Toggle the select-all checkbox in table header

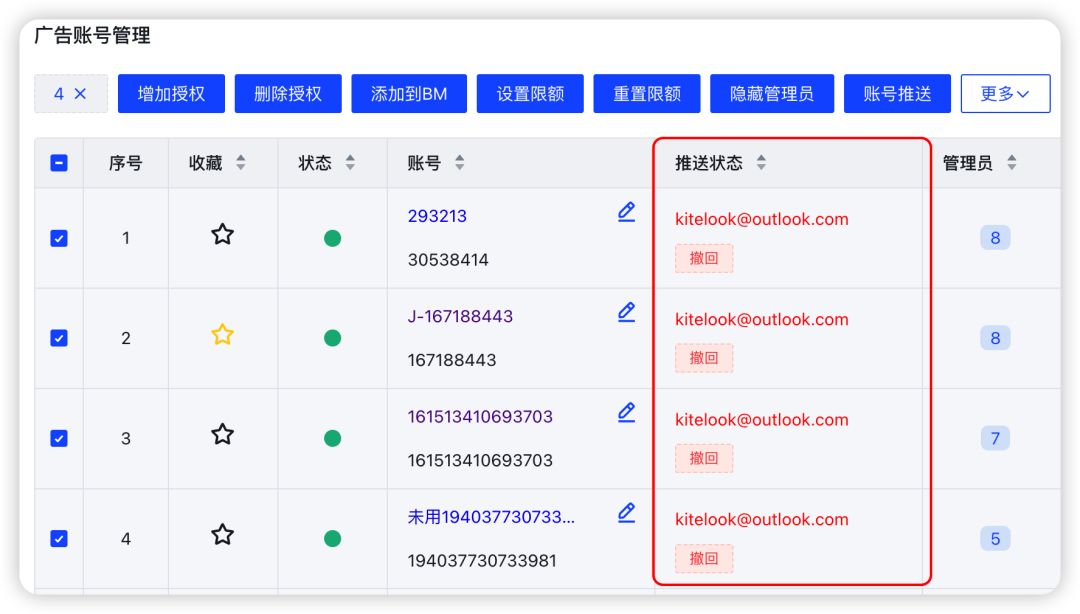[59, 162]
